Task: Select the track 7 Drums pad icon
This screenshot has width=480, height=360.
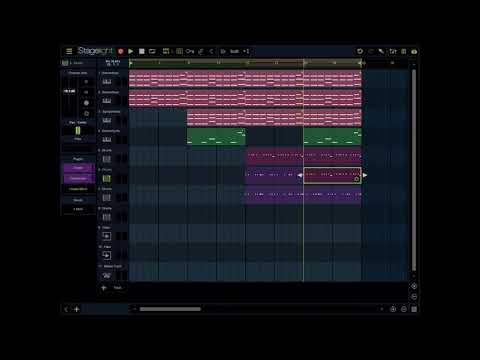Action: (107, 198)
